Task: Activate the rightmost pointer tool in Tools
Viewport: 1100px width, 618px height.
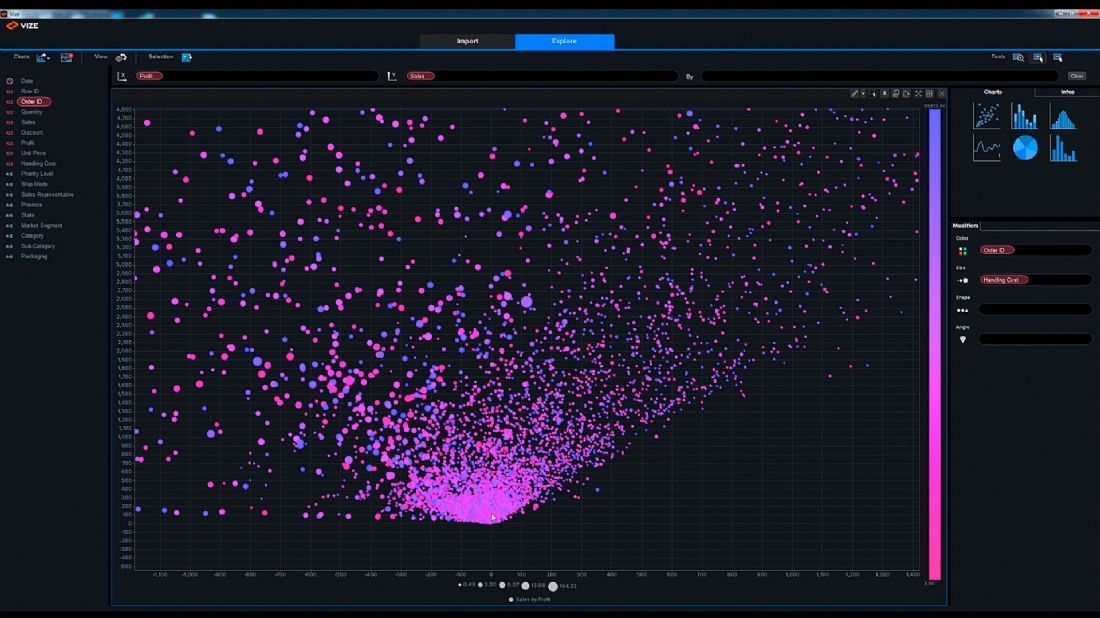Action: tap(1058, 58)
